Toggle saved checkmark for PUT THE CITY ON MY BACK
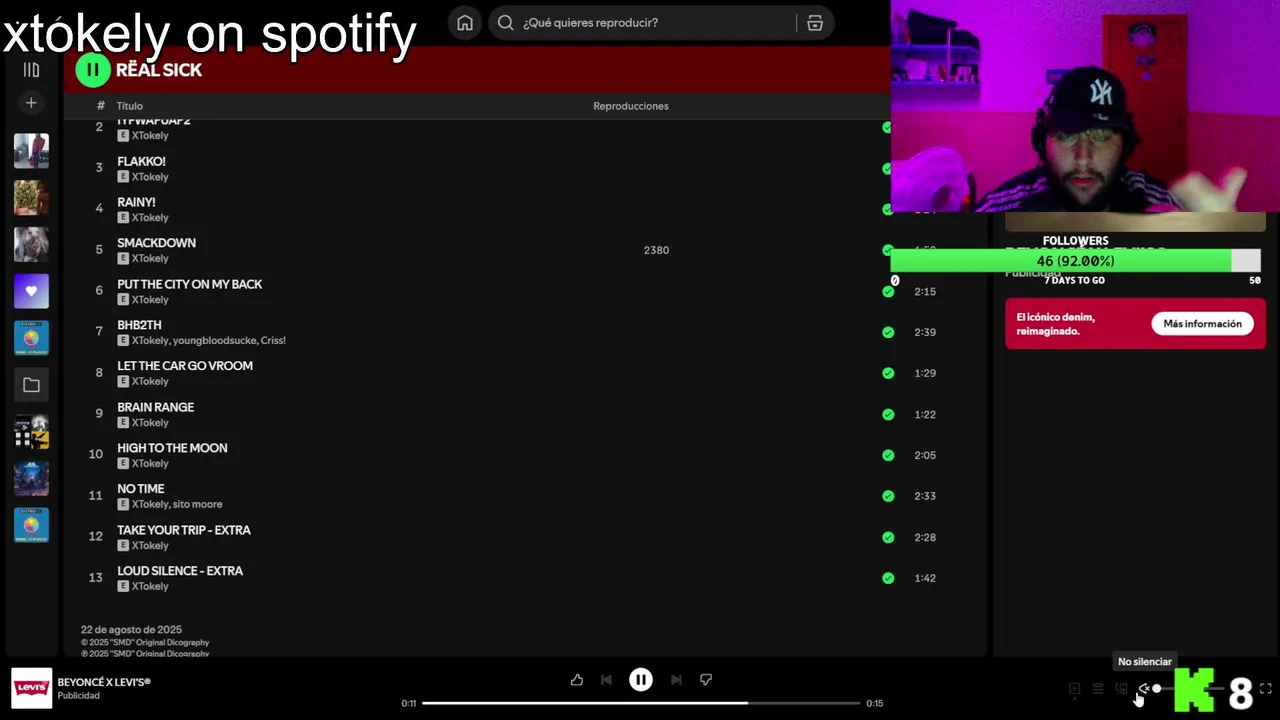 pos(888,292)
